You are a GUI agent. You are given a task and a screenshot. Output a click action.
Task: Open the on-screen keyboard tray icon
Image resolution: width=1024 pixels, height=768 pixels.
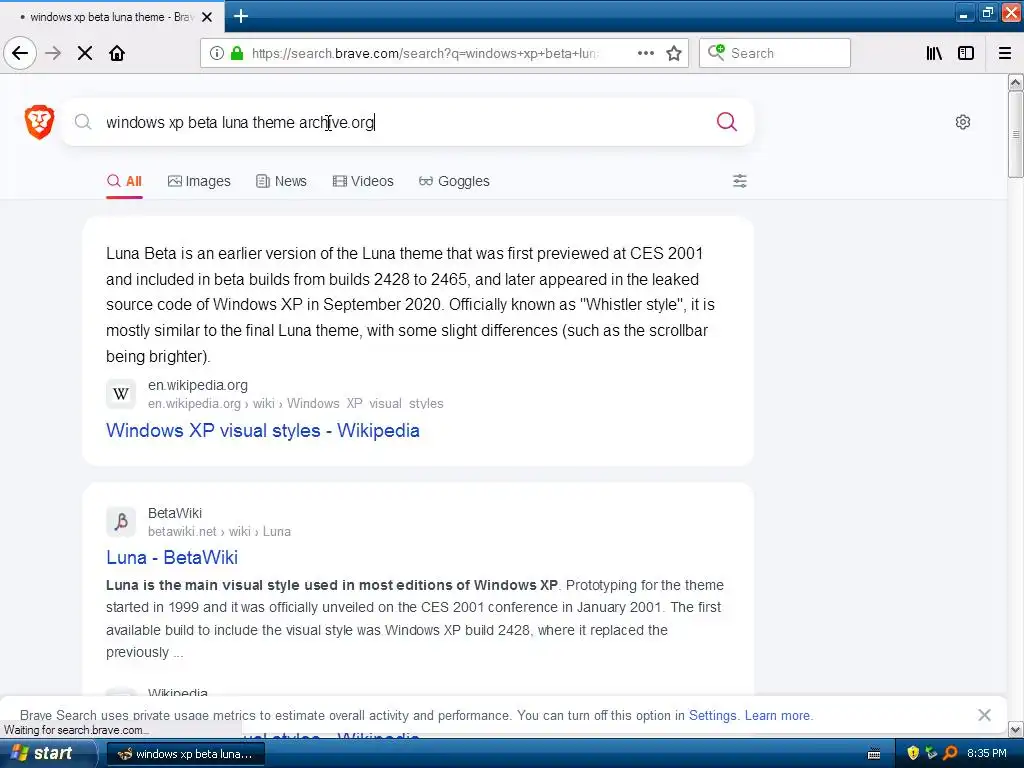[x=874, y=754]
